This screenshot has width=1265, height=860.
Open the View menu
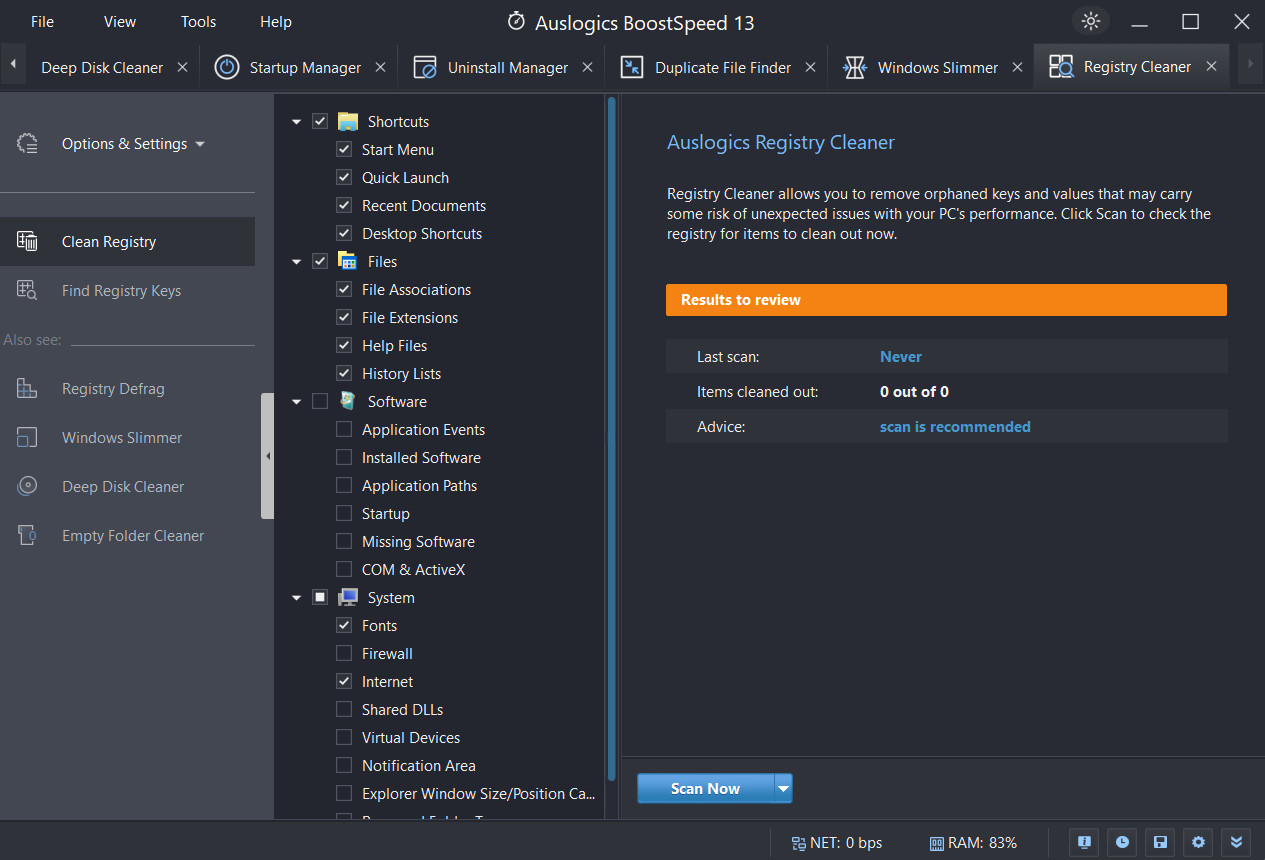pyautogui.click(x=120, y=21)
